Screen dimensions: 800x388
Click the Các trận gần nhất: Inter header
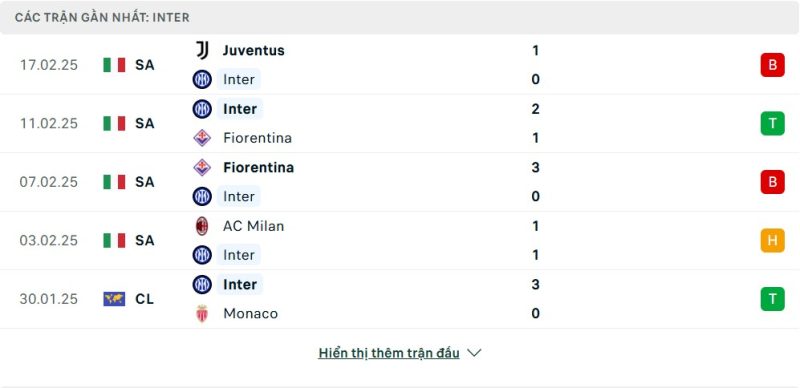pos(102,17)
